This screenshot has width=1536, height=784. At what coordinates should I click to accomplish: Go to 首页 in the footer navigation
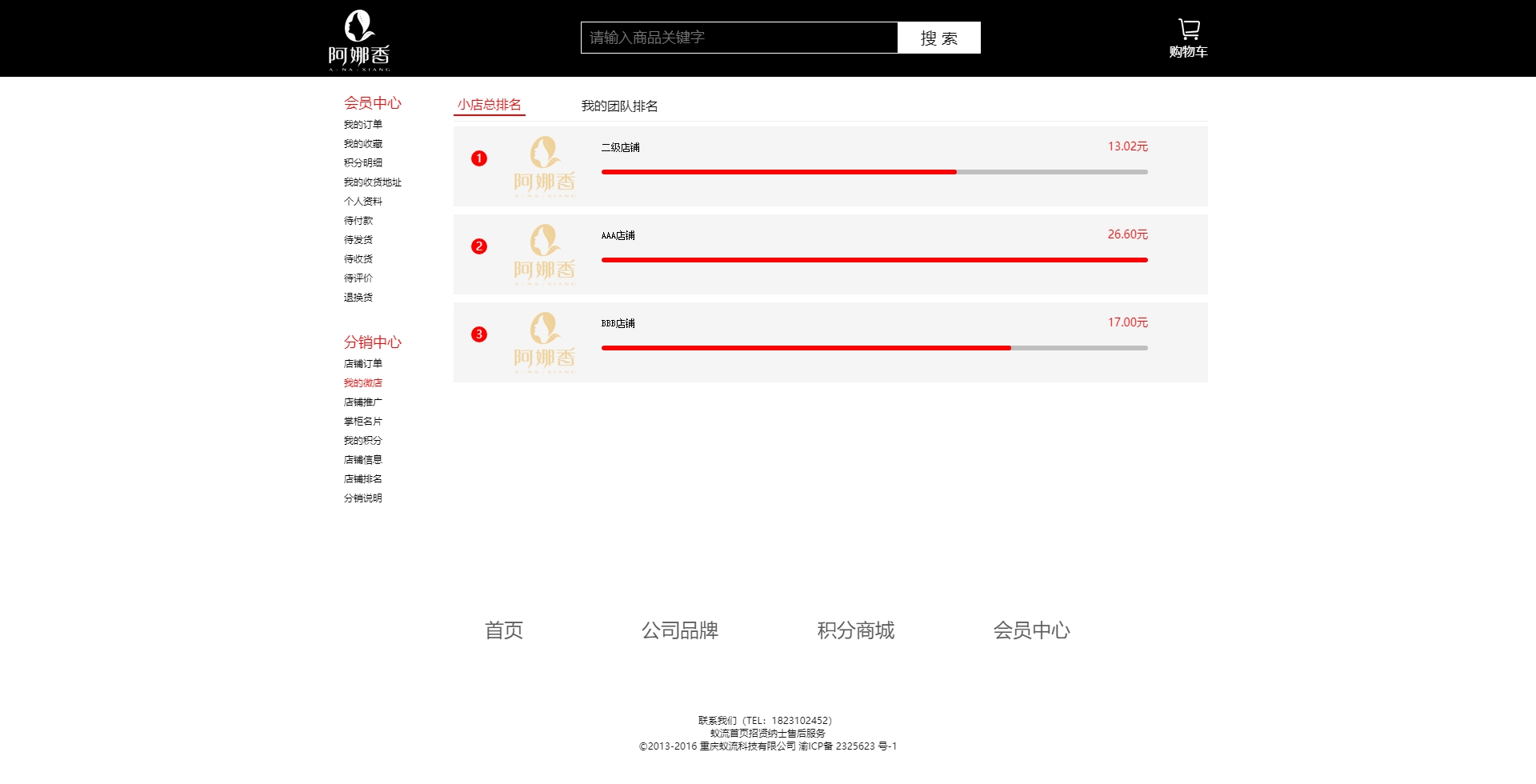(x=504, y=630)
